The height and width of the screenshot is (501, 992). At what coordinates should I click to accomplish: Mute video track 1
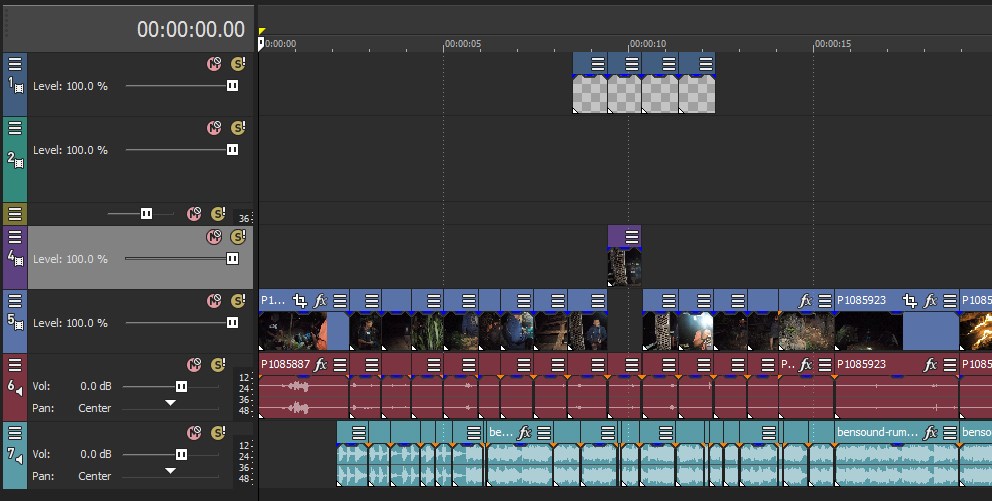213,64
